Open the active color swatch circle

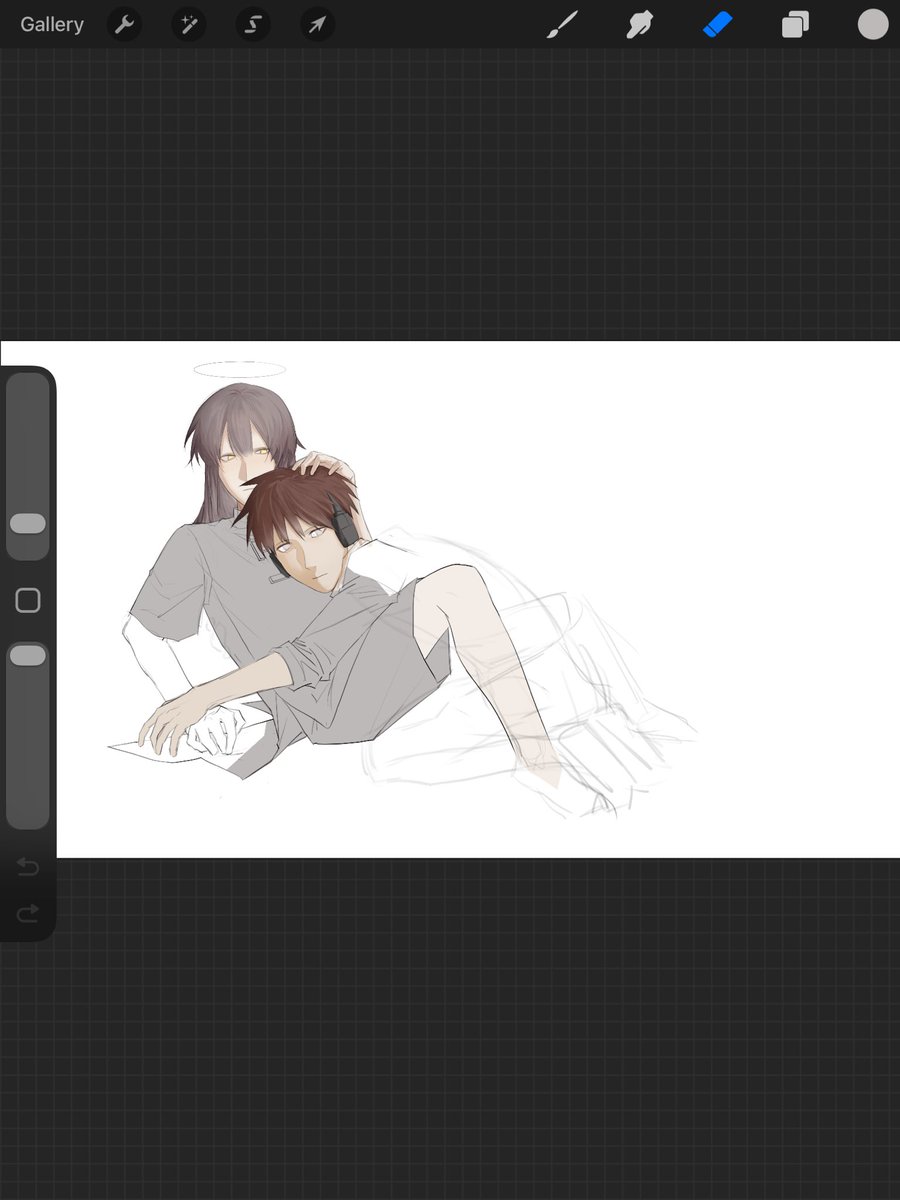click(872, 25)
